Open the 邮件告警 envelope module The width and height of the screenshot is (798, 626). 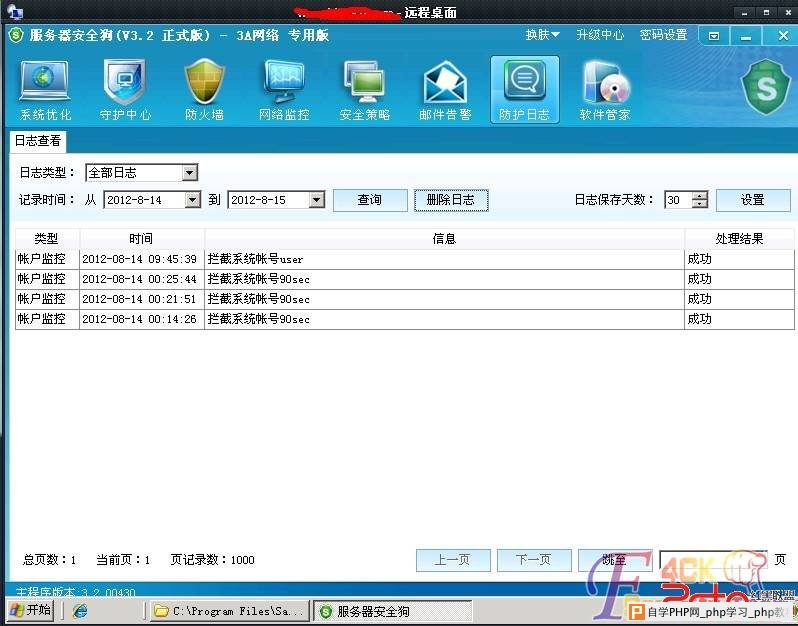[445, 91]
